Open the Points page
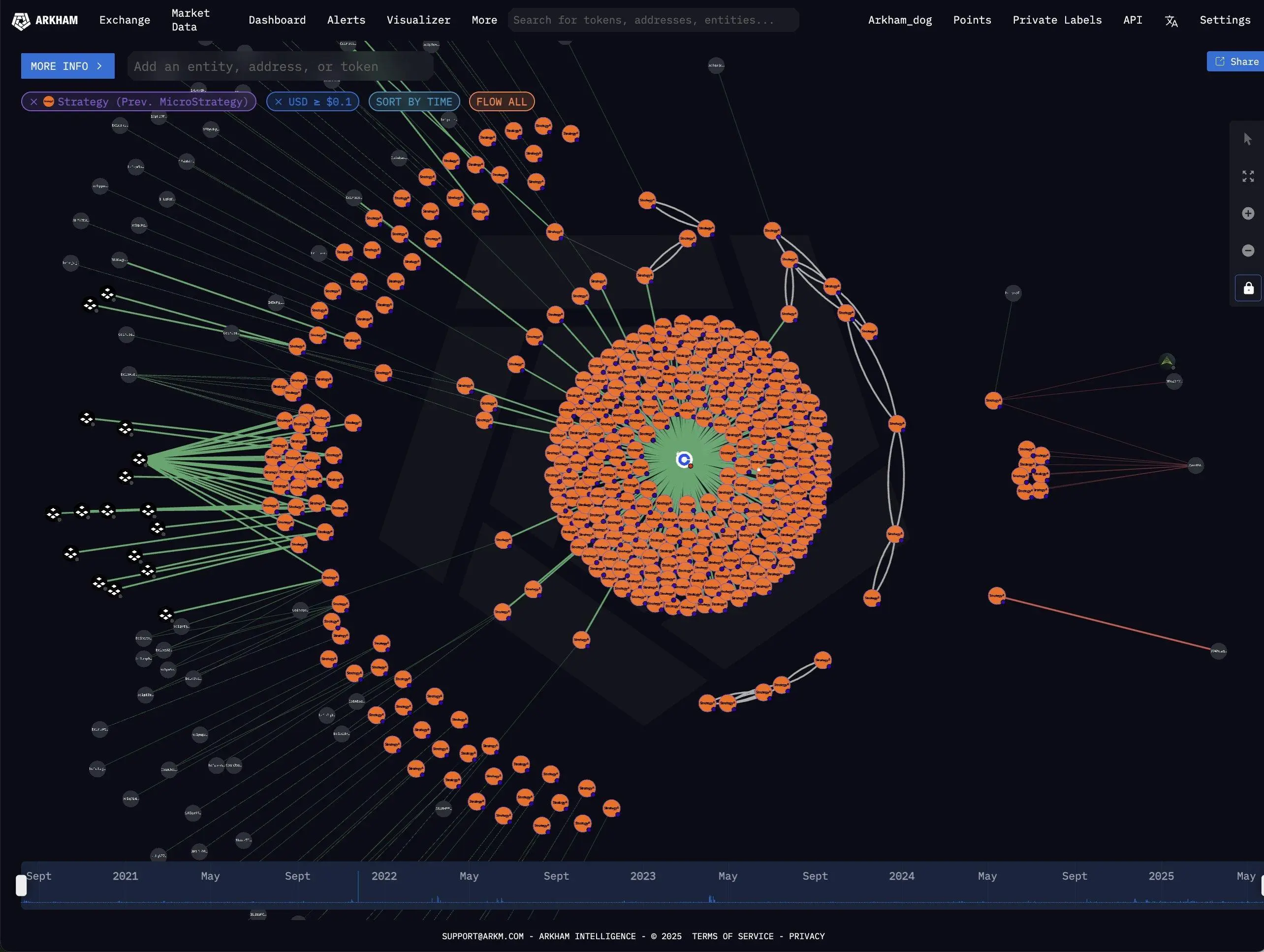 coord(972,20)
